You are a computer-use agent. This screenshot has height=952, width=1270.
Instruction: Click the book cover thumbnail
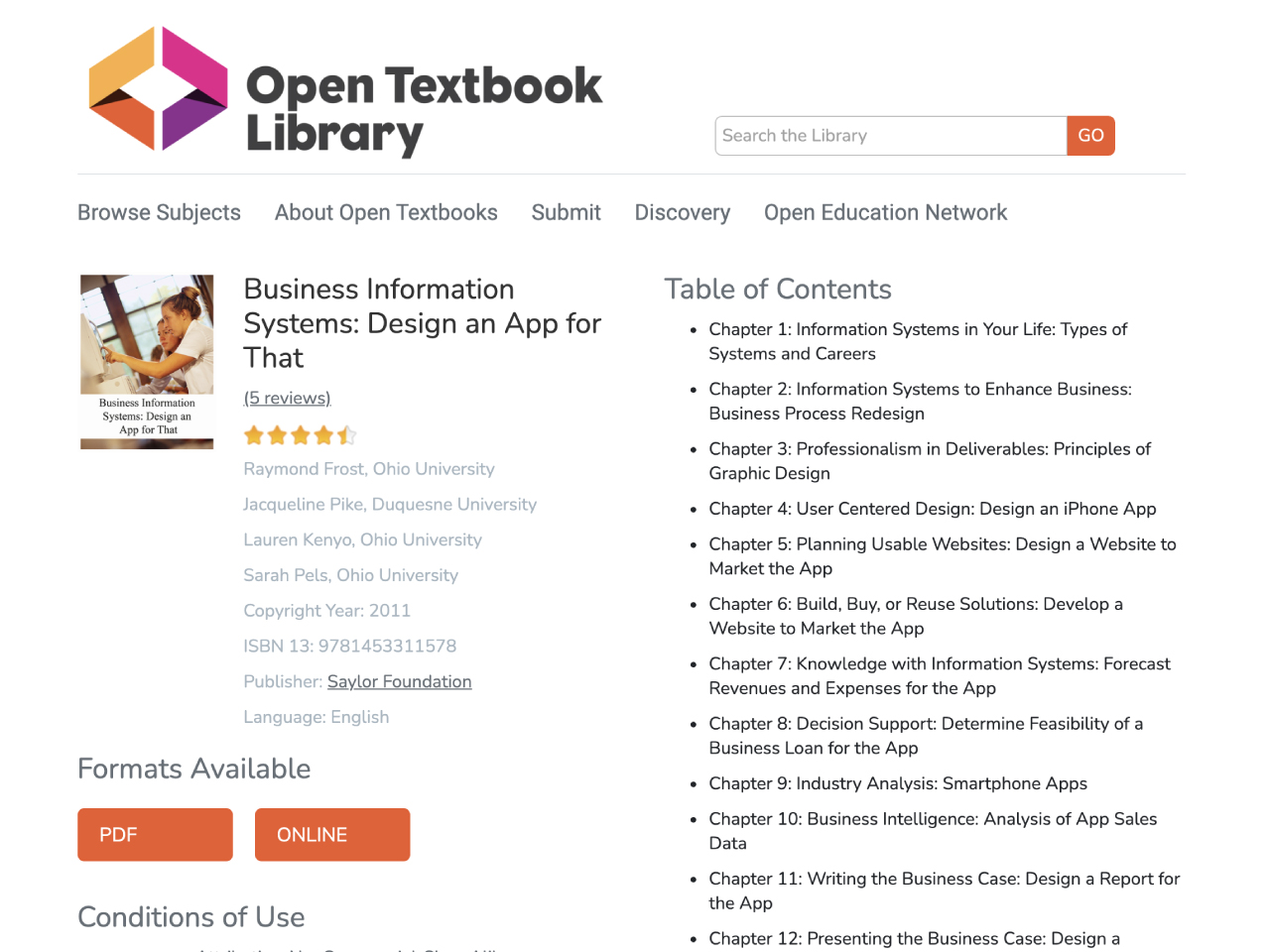coord(147,362)
